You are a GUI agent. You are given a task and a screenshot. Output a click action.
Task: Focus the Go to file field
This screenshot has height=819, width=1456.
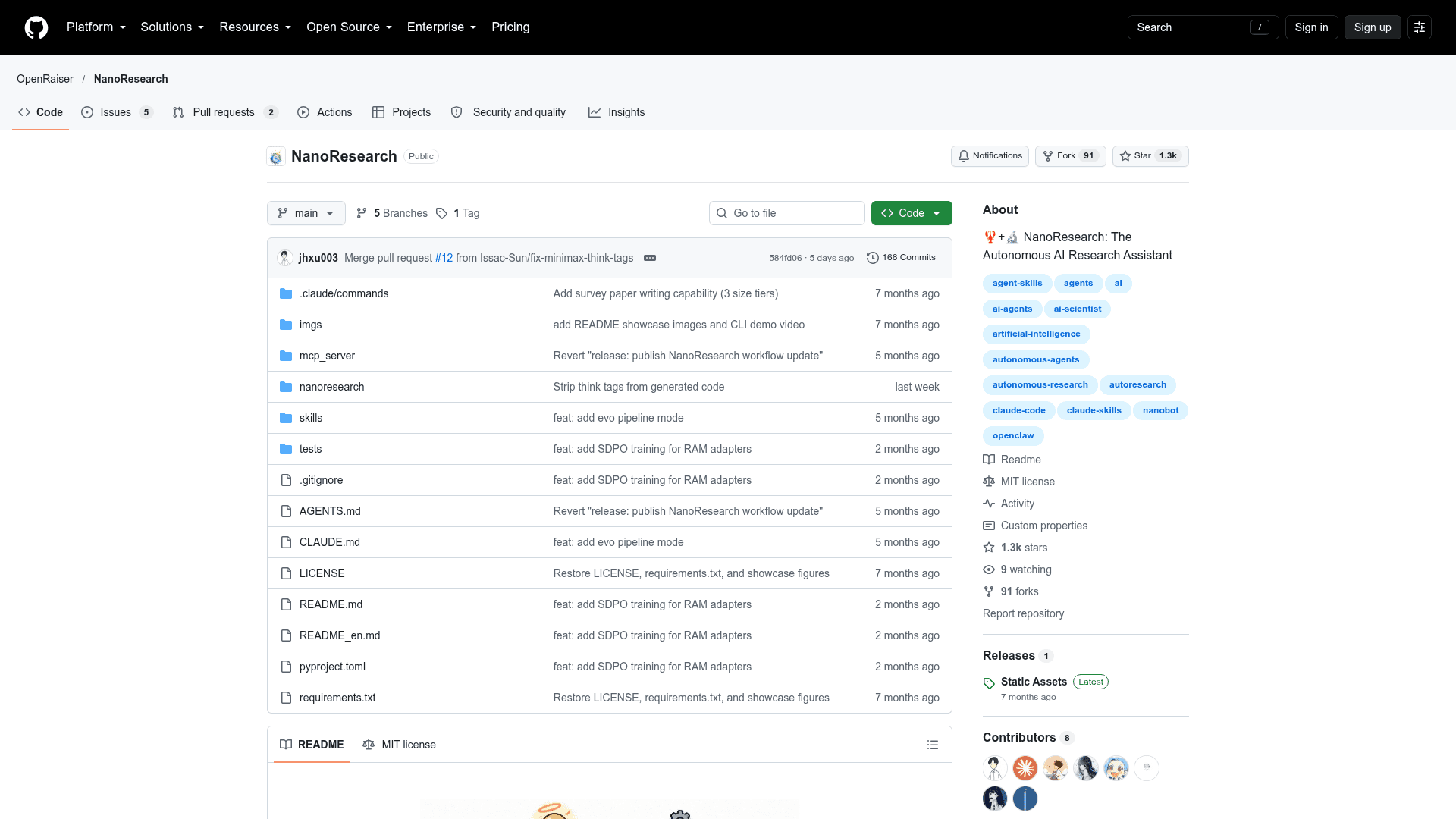[786, 213]
